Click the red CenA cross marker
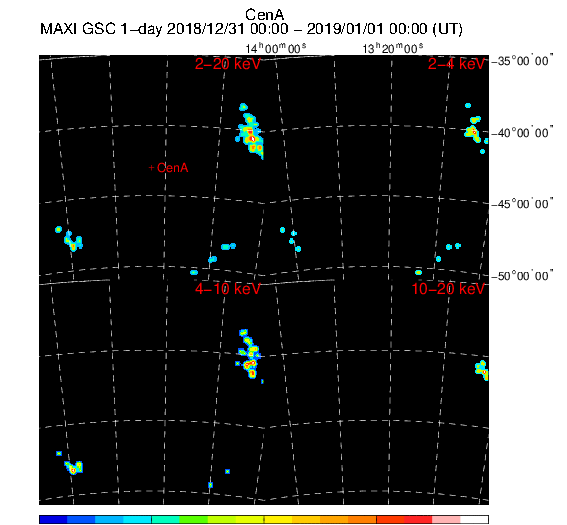 pos(152,168)
